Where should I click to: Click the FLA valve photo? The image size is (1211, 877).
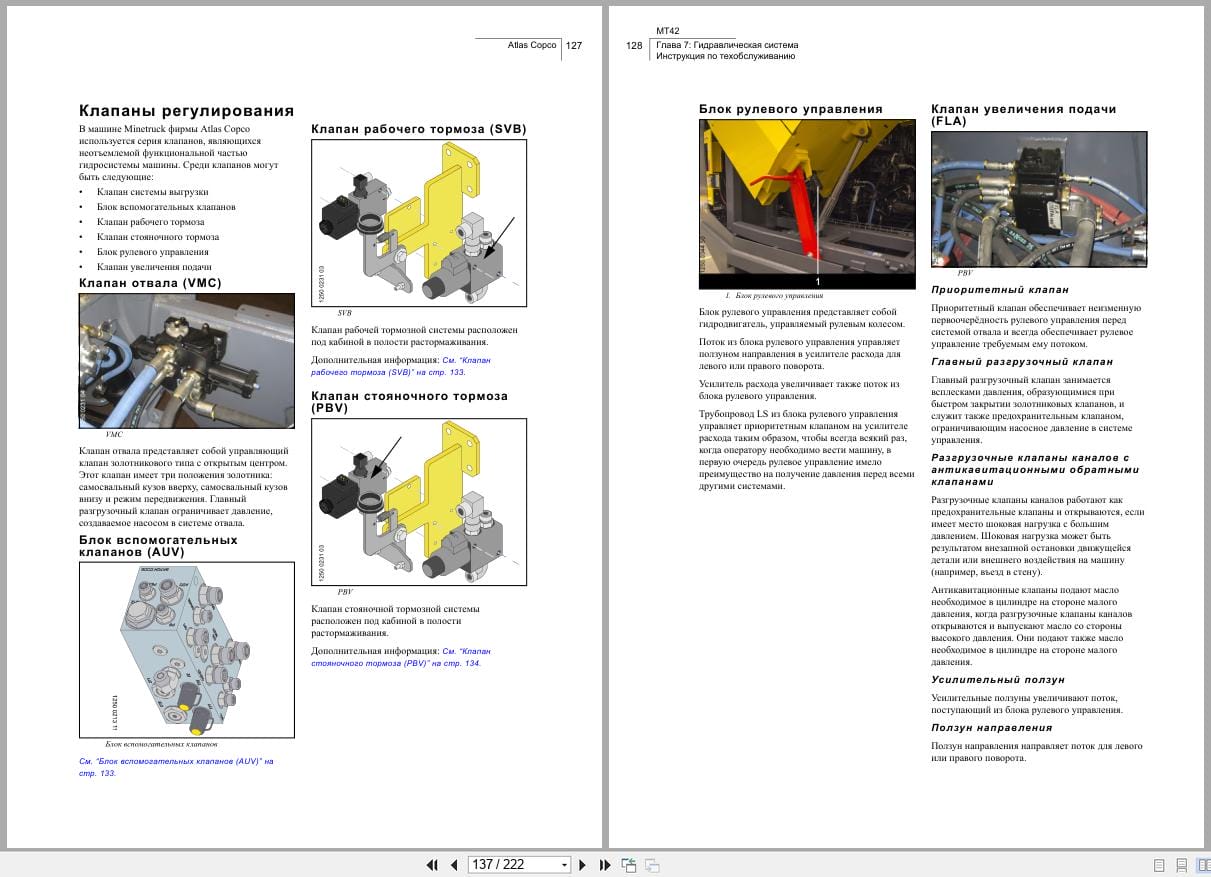click(1038, 199)
